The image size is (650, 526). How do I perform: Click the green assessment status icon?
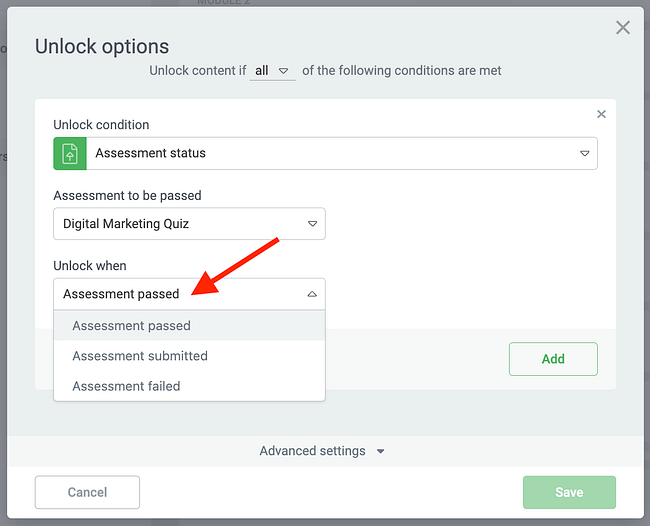click(x=69, y=154)
